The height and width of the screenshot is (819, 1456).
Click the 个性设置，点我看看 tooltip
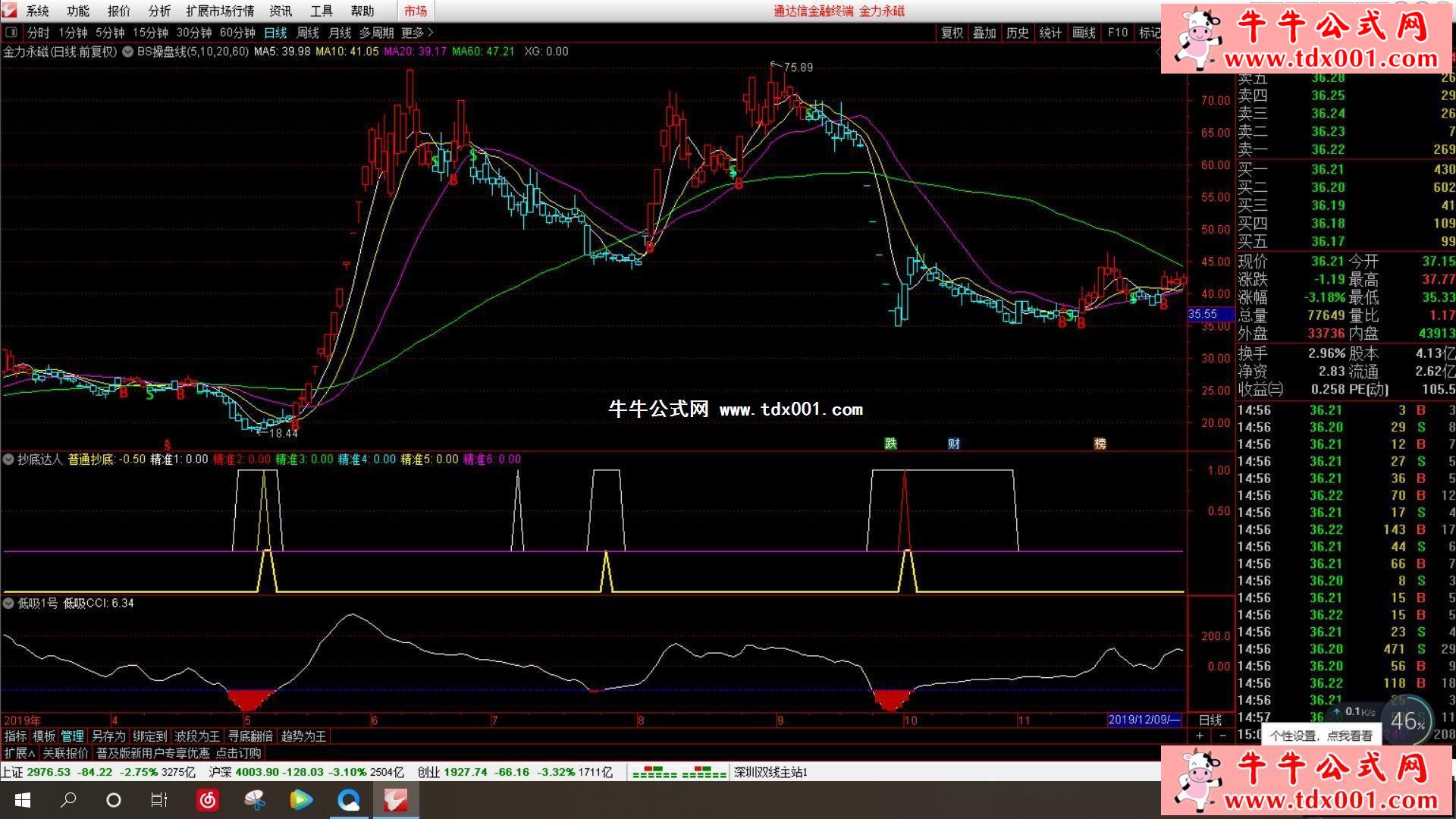tap(1321, 735)
